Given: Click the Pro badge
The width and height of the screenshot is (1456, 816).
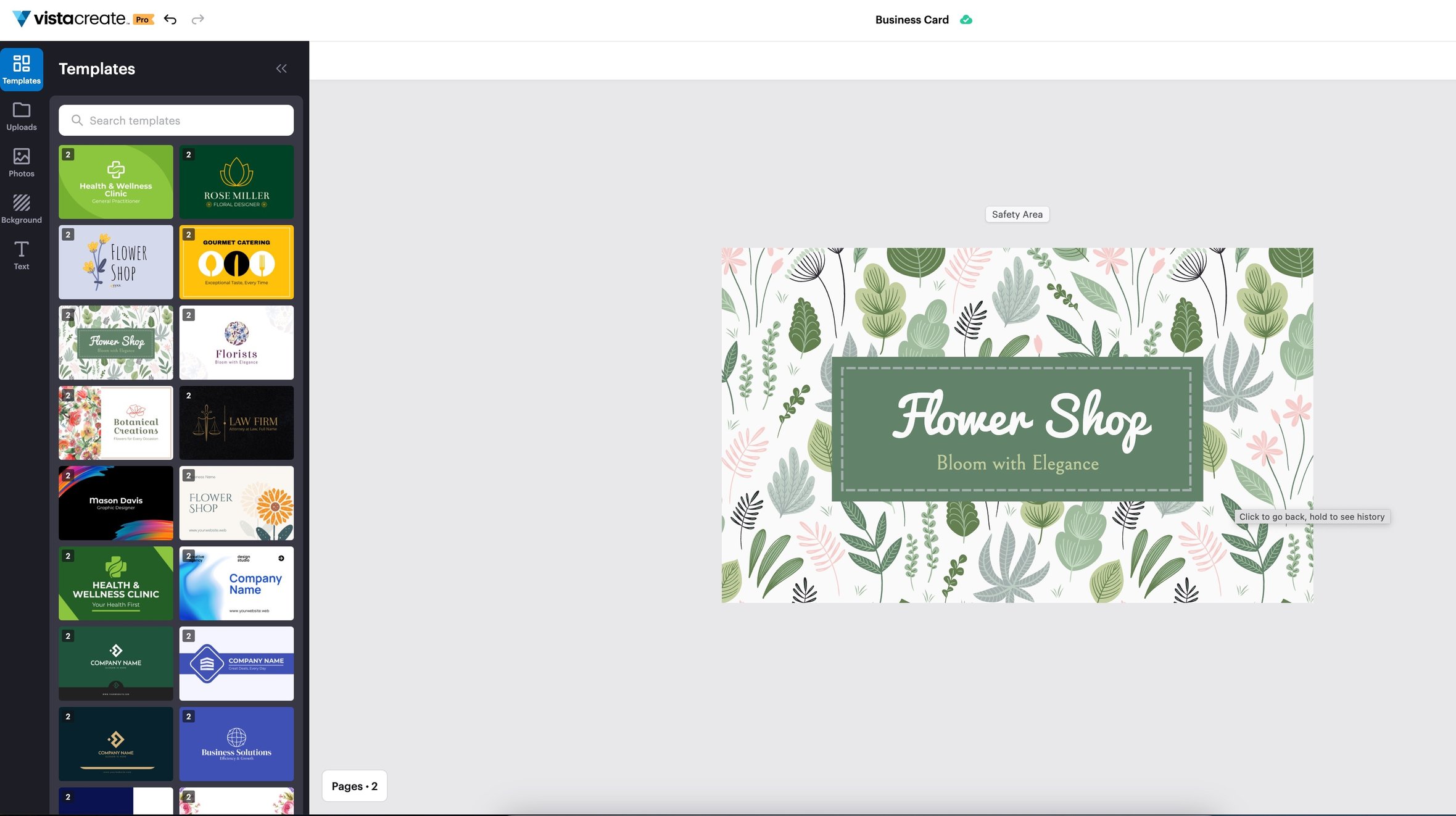Looking at the screenshot, I should coord(143,20).
